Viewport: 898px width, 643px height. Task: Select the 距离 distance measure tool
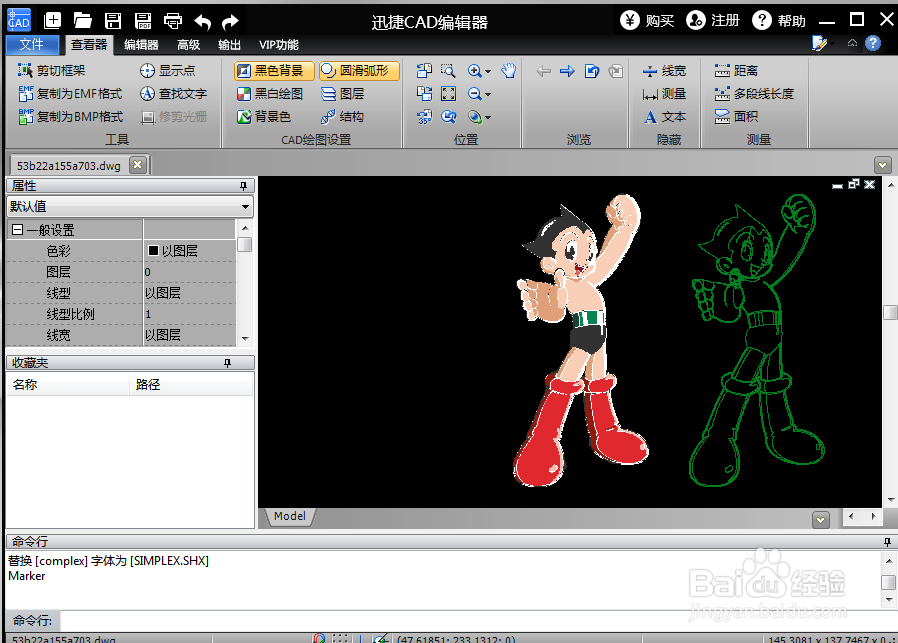(x=736, y=70)
